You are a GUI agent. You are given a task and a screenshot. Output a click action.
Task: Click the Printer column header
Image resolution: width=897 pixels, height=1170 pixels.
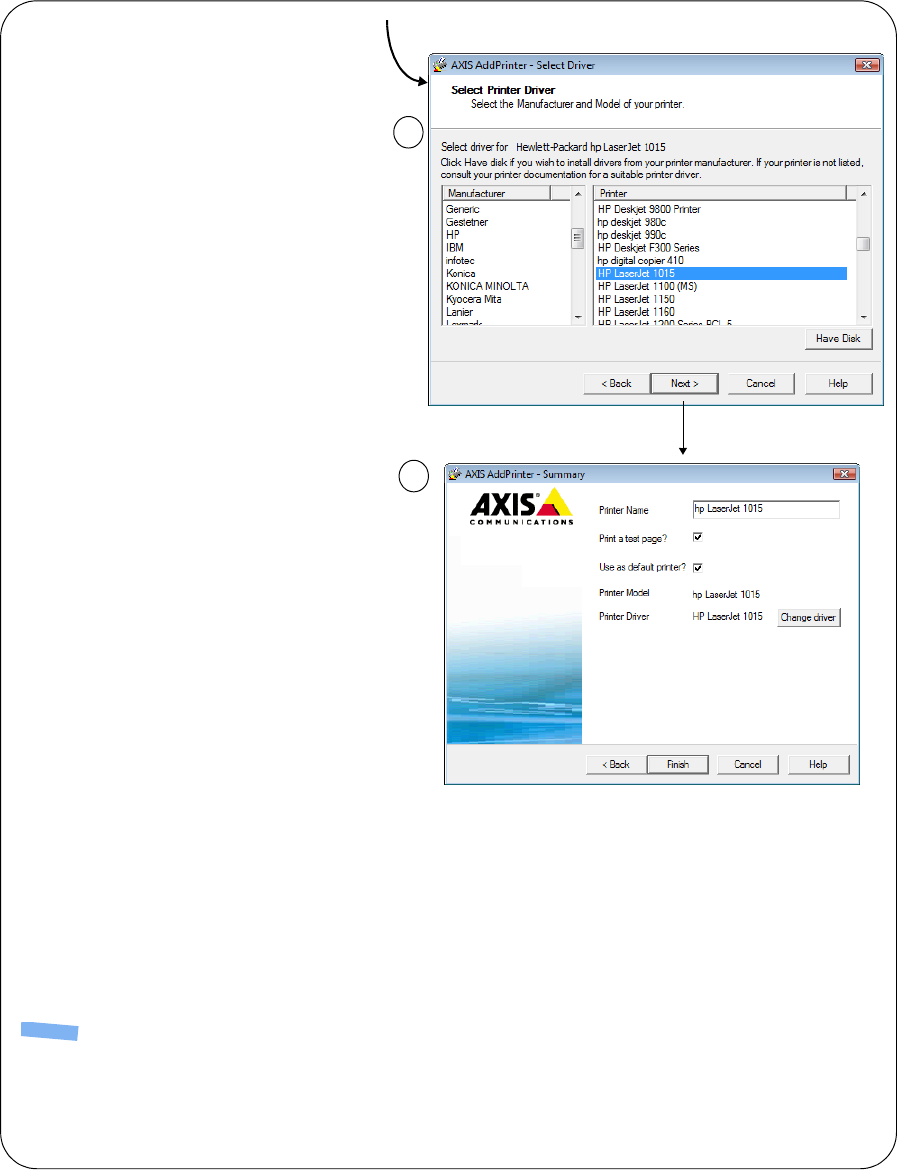720,193
